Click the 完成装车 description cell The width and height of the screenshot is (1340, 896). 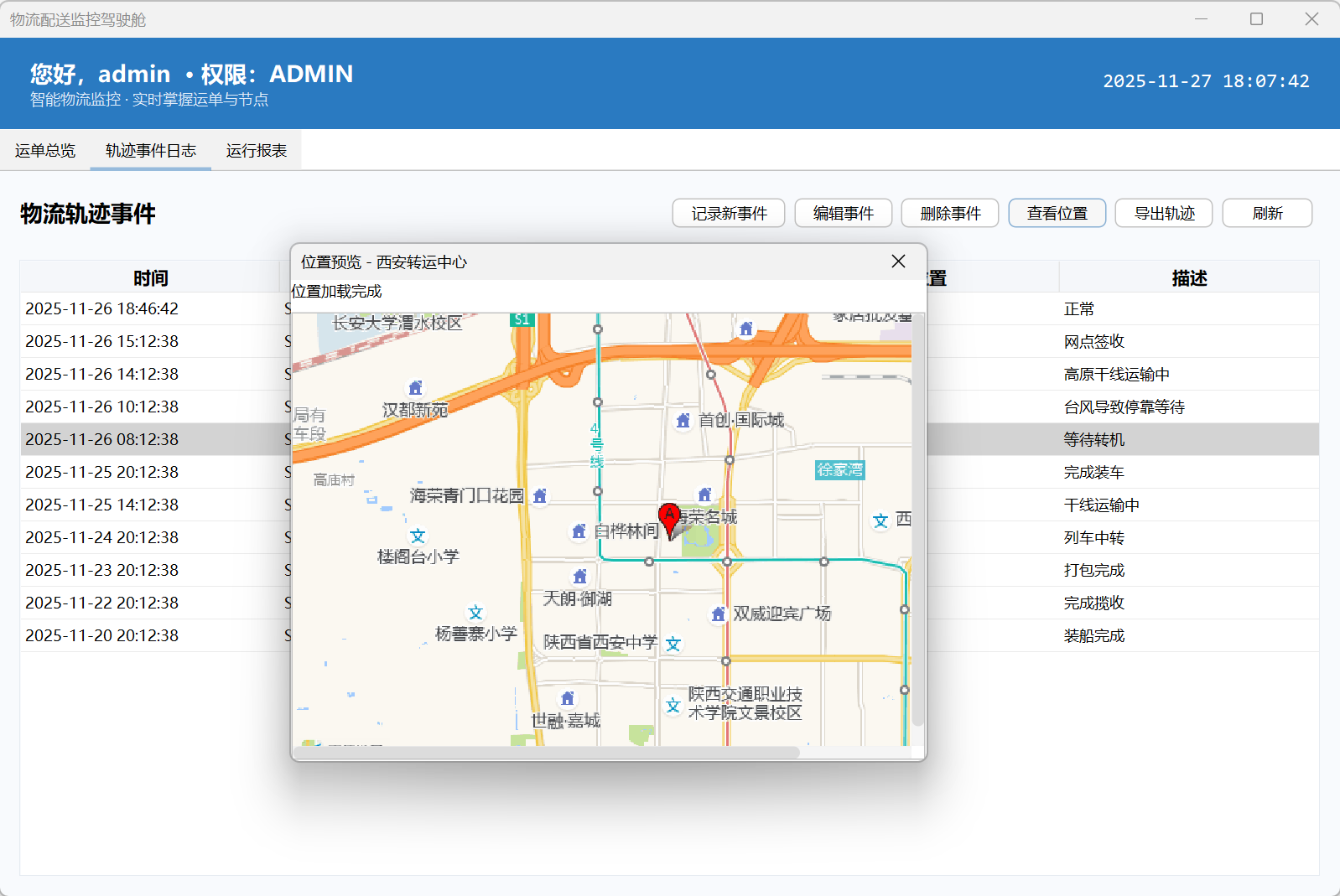[1189, 472]
